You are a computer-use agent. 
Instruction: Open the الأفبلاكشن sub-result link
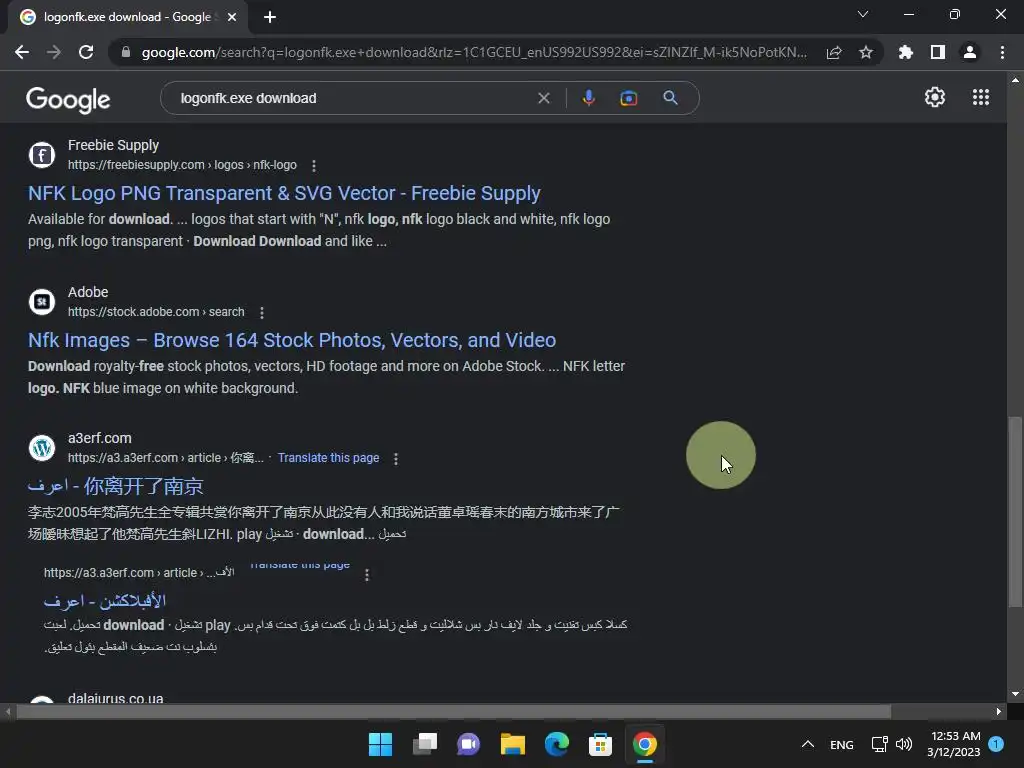pos(104,601)
